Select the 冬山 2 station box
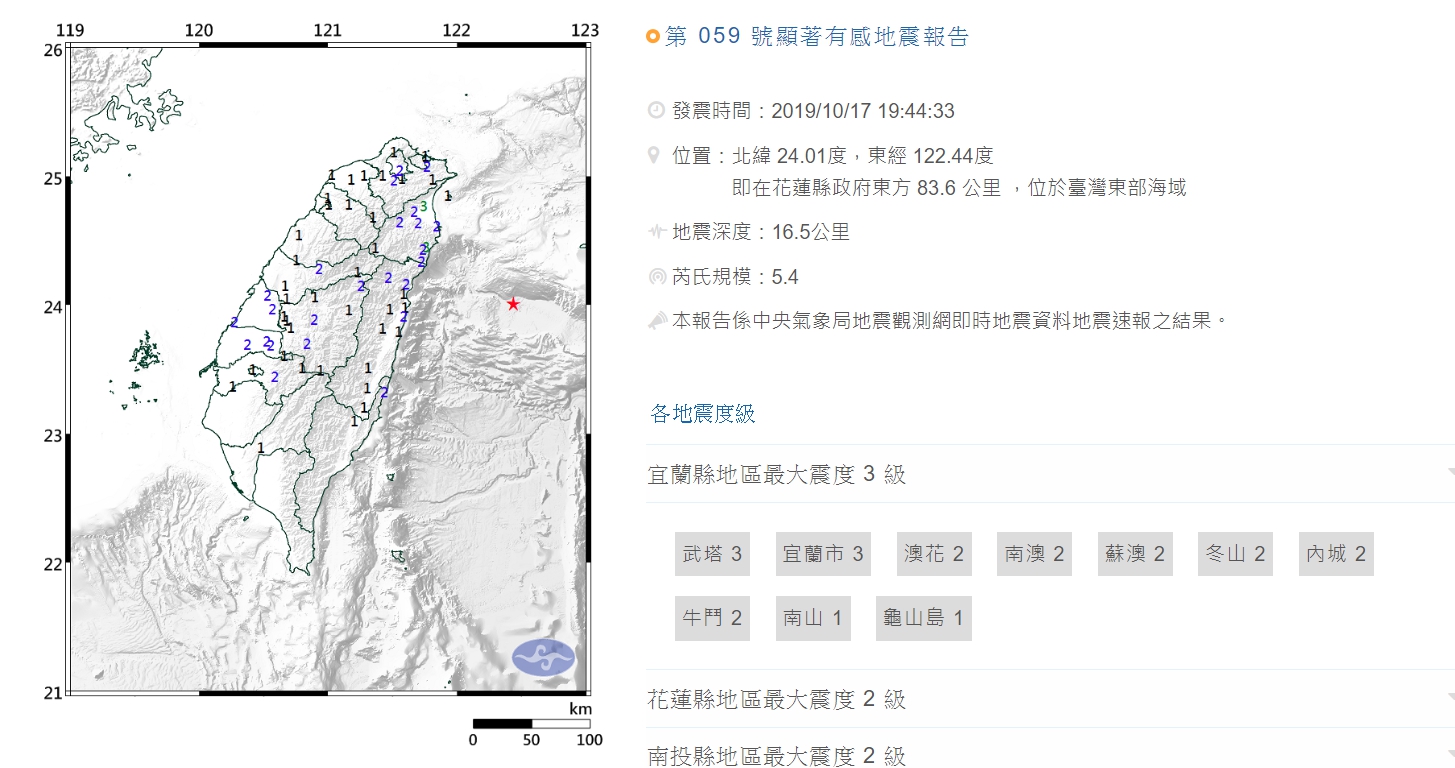 1235,553
